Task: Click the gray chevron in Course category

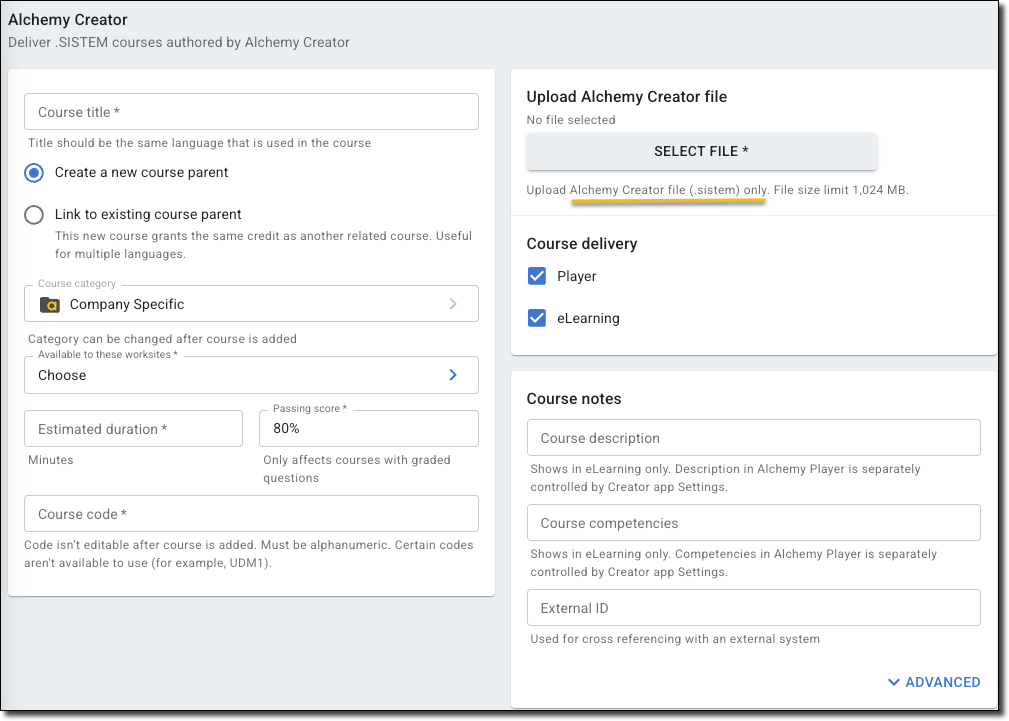Action: click(453, 304)
